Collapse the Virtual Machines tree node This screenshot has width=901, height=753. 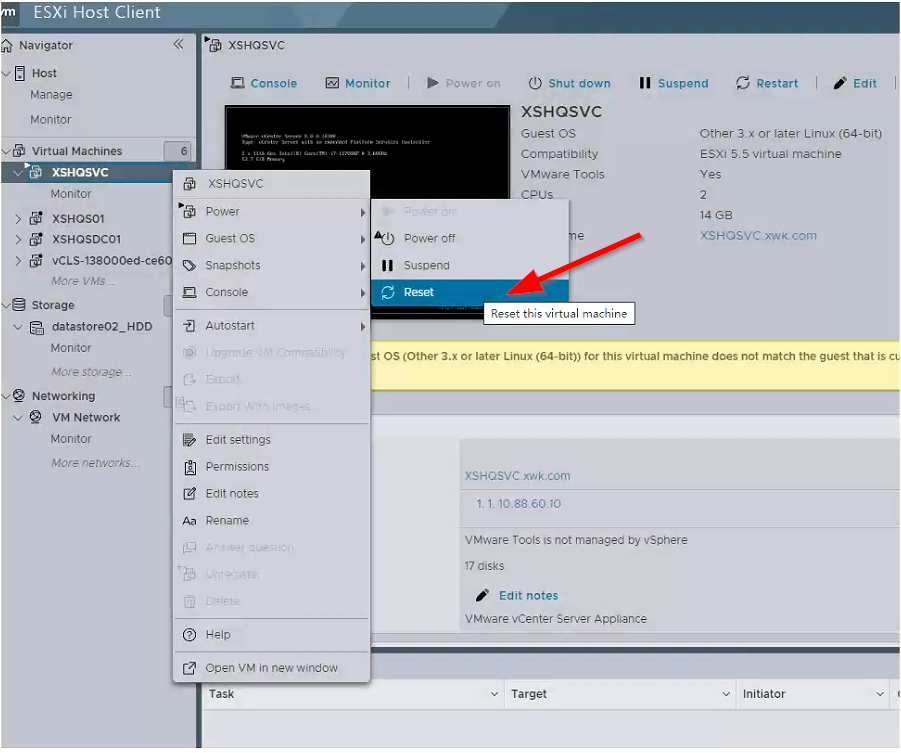(x=6, y=151)
